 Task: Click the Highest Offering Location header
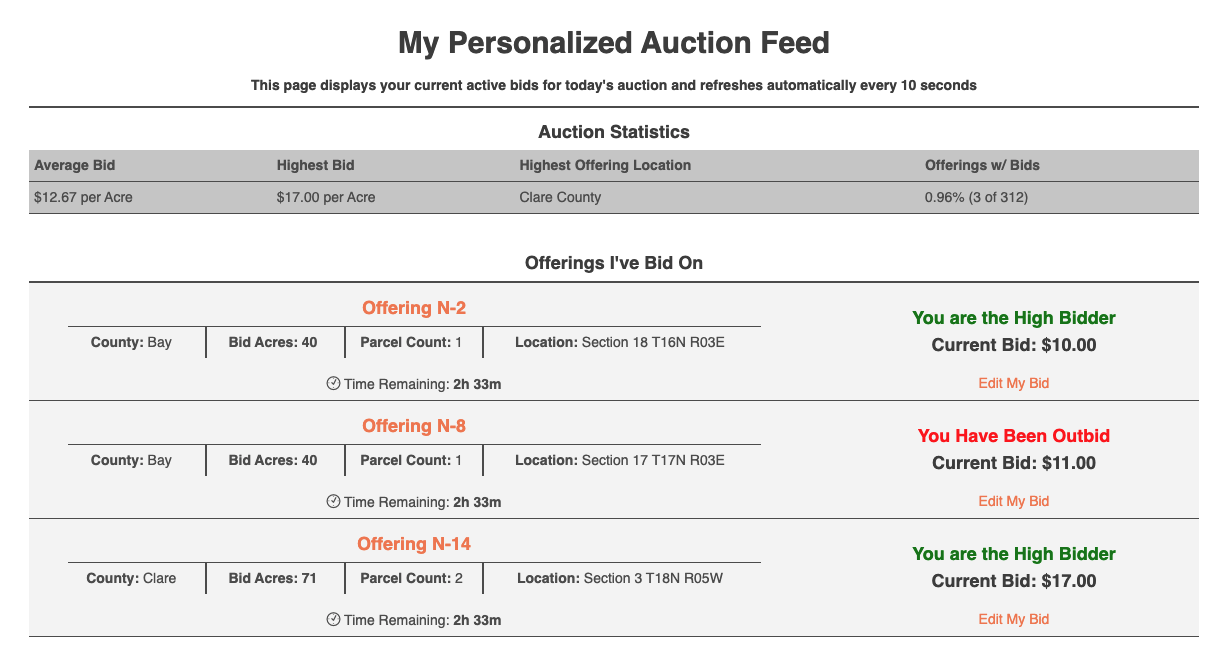[x=605, y=165]
